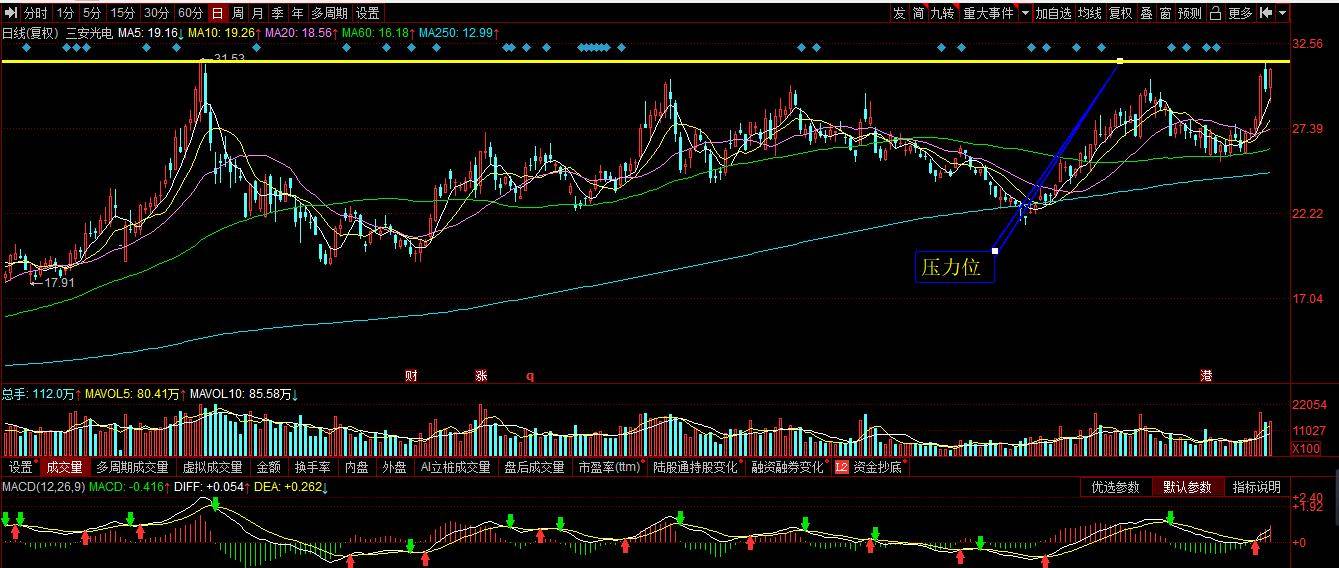Toggle 均线 moving averages display
1339x568 pixels.
pos(1089,13)
